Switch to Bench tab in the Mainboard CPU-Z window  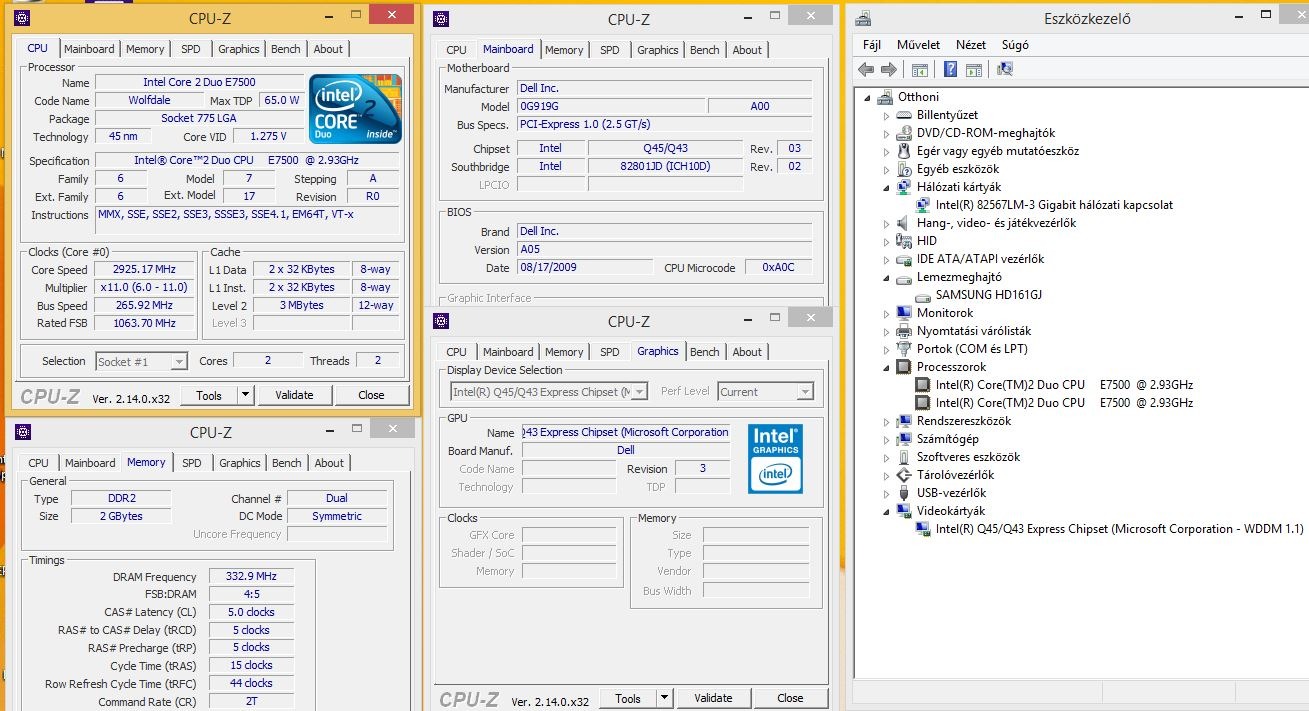tap(705, 50)
